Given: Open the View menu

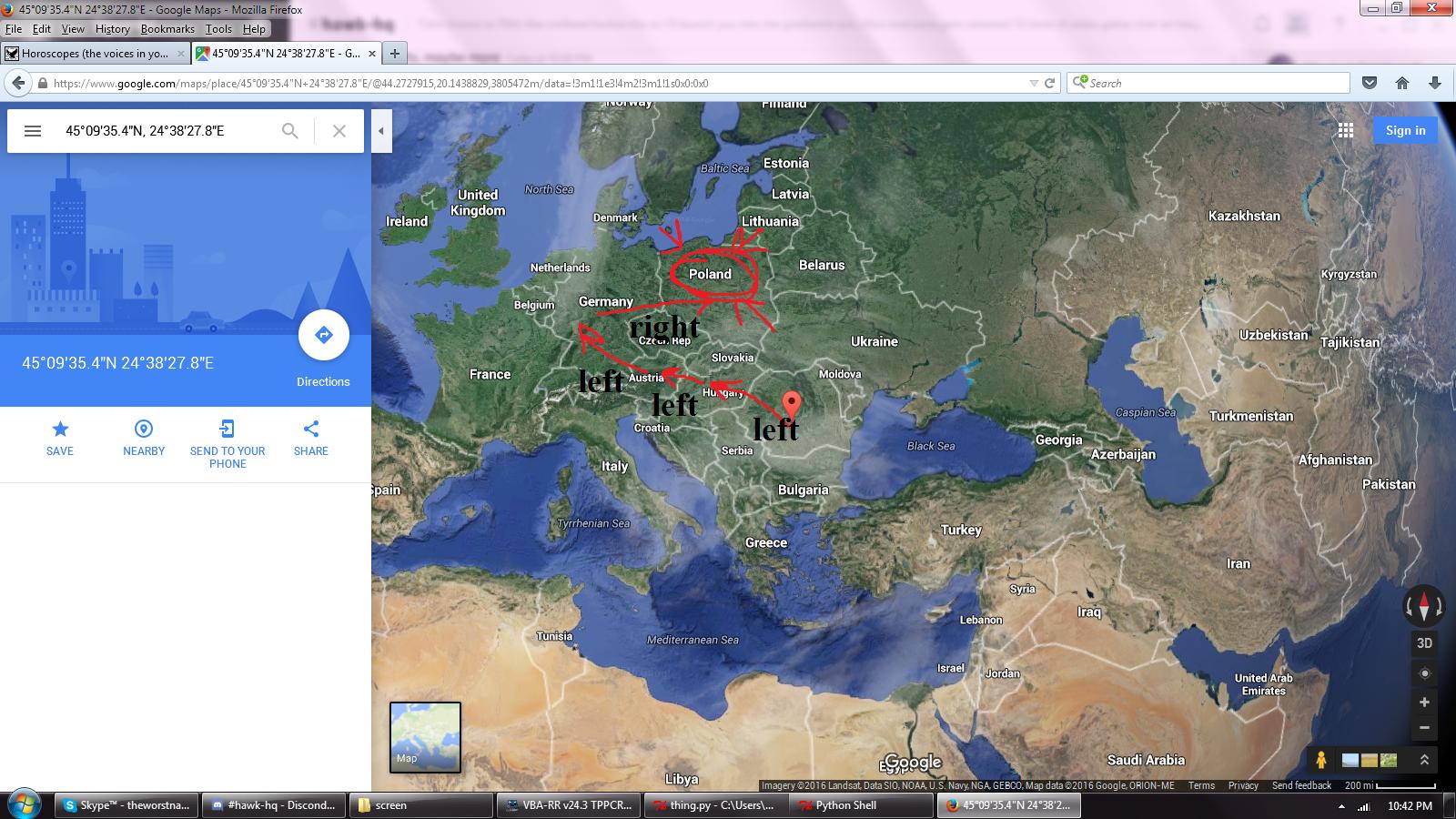Looking at the screenshot, I should pyautogui.click(x=73, y=29).
